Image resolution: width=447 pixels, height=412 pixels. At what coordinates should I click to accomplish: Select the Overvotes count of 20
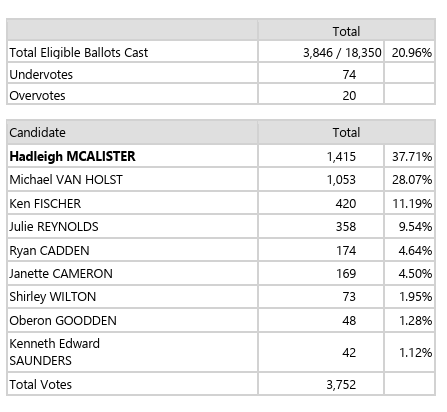pos(349,96)
